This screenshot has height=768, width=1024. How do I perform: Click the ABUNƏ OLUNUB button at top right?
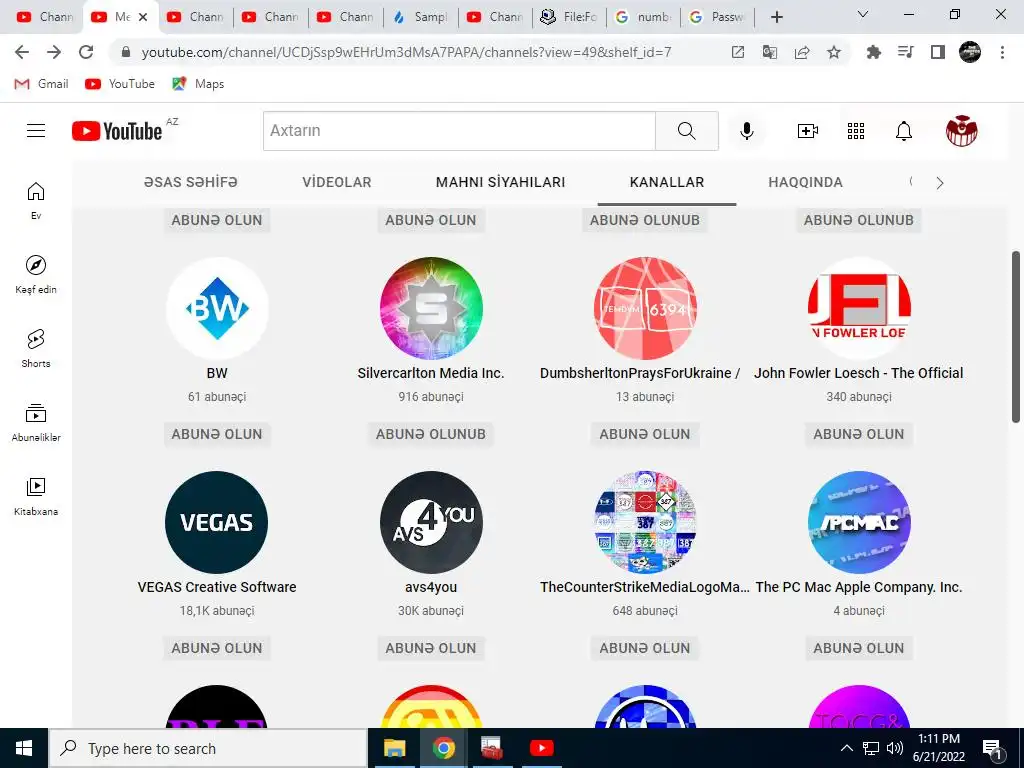click(858, 220)
